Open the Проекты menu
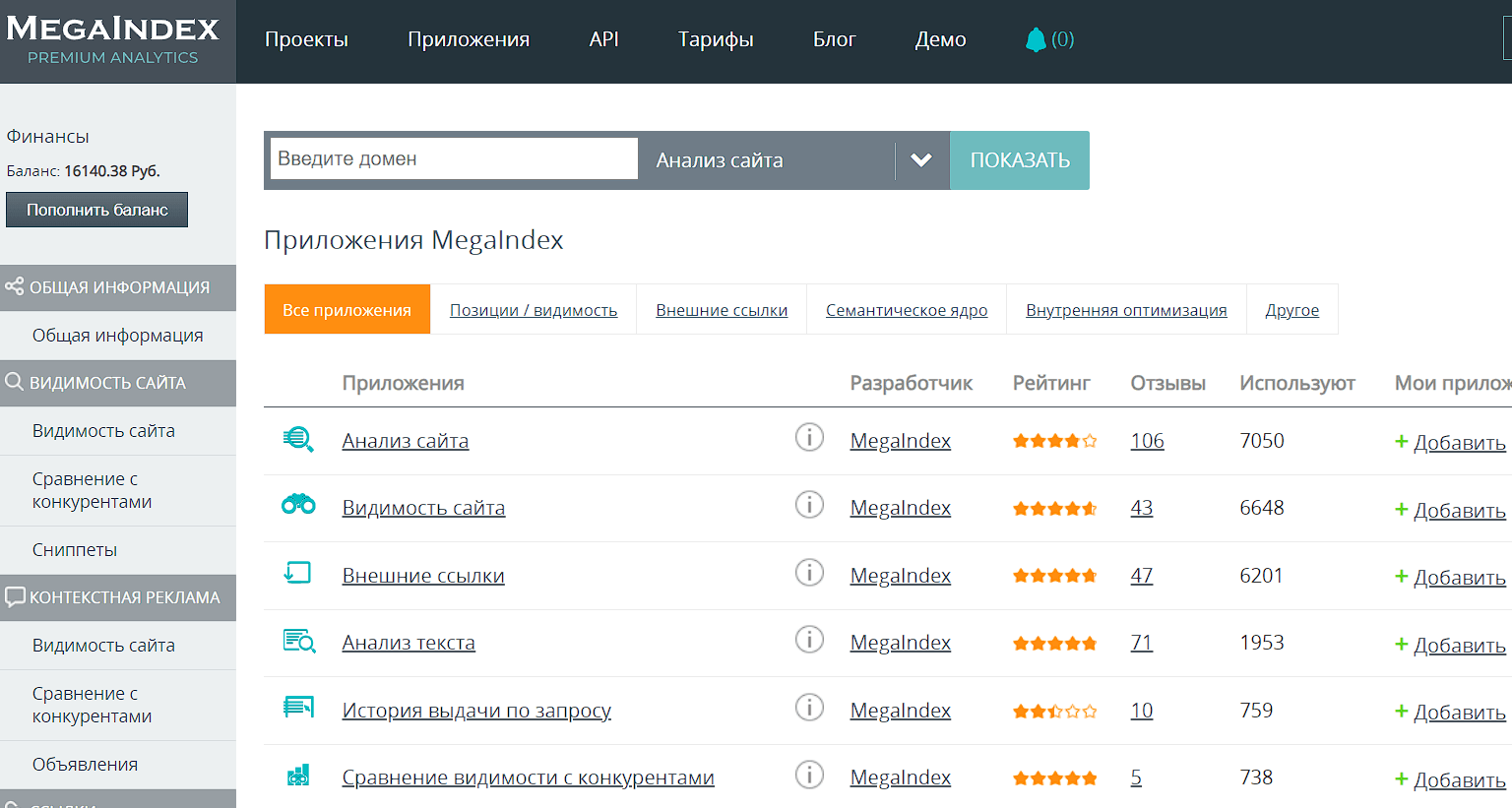 pyautogui.click(x=306, y=39)
